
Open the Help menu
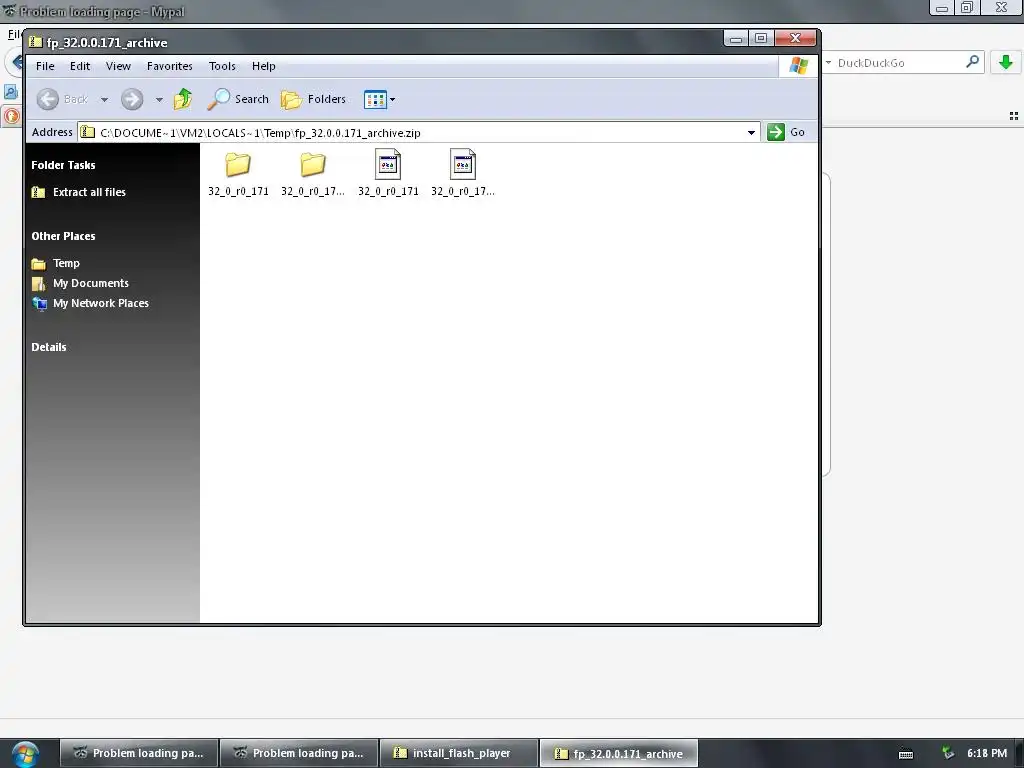264,66
